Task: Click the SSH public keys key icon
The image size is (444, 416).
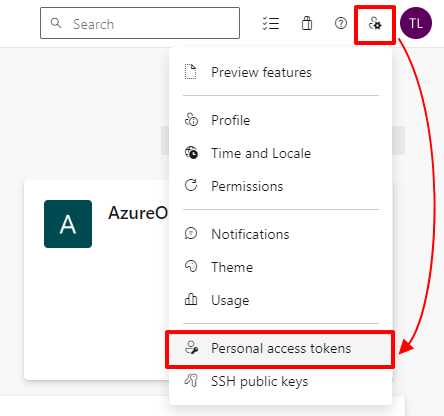Action: [x=191, y=380]
